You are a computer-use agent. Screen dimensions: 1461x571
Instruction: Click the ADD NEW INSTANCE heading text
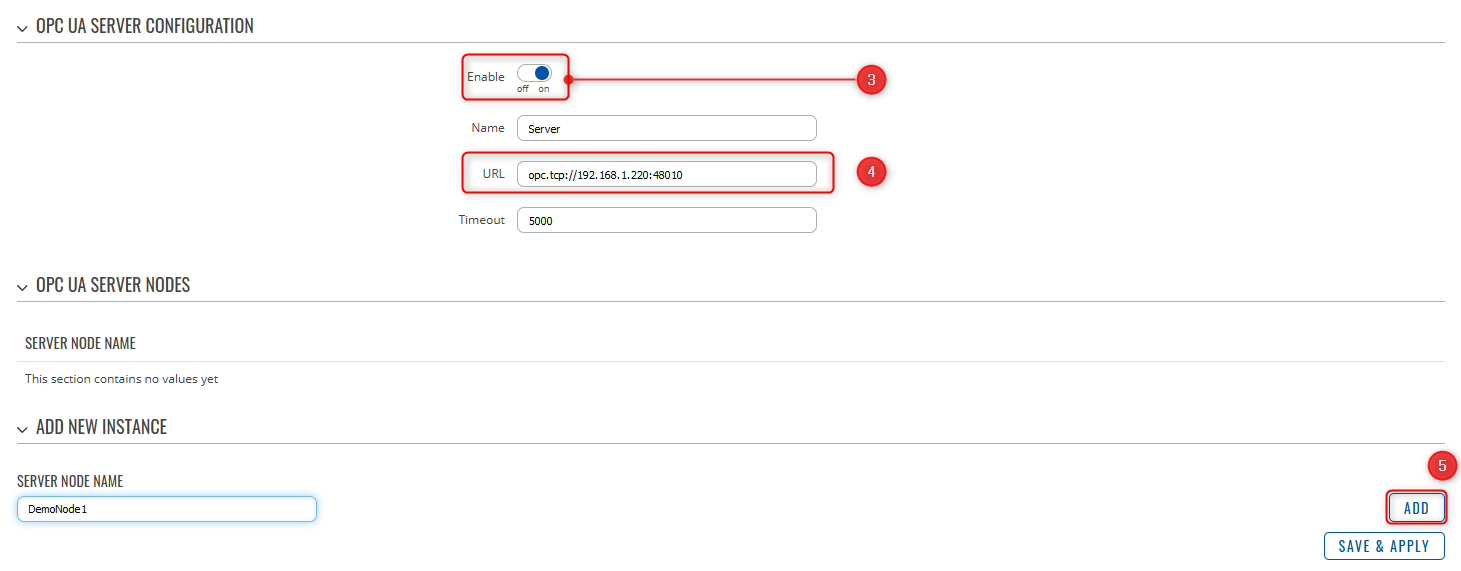tap(101, 427)
